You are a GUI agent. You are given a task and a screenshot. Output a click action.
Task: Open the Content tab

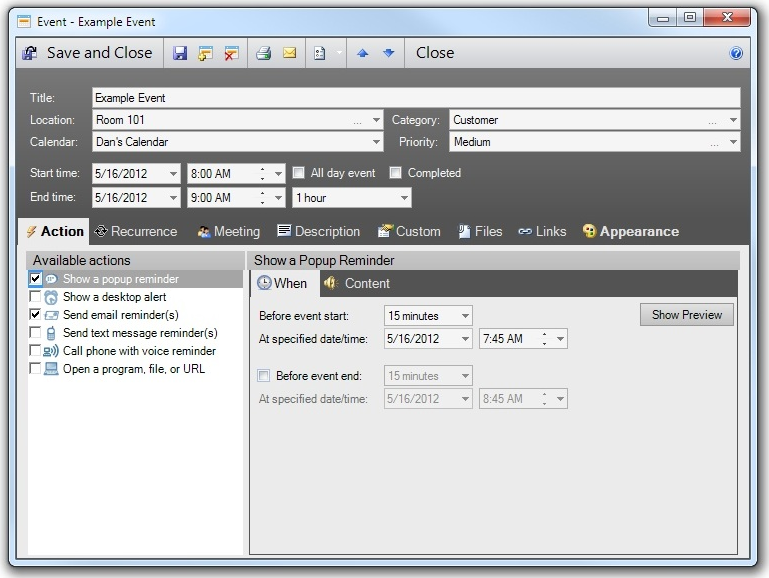coord(357,283)
